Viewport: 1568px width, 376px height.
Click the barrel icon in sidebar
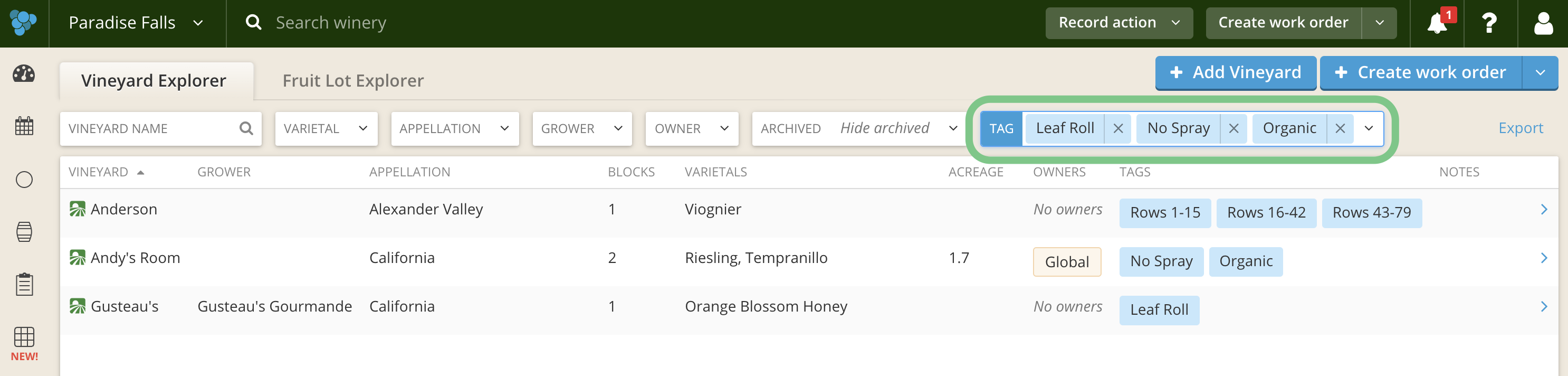[24, 232]
